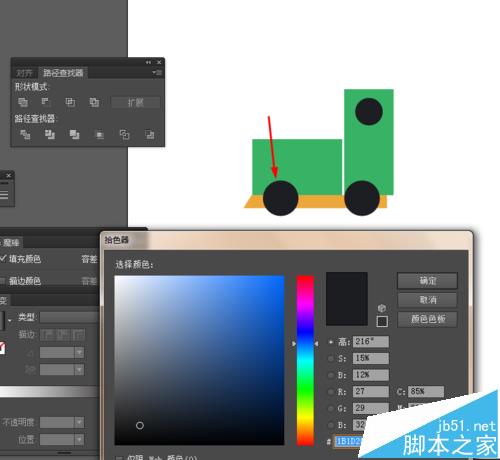Select the saturation S radio button
The width and height of the screenshot is (500, 460).
tap(331, 358)
